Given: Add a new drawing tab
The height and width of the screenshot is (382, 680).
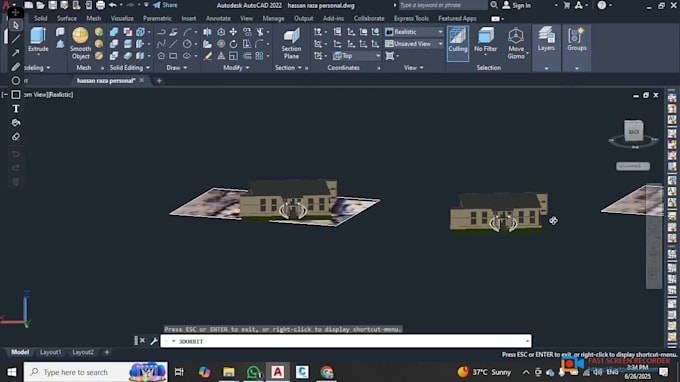Looking at the screenshot, I should click(159, 81).
